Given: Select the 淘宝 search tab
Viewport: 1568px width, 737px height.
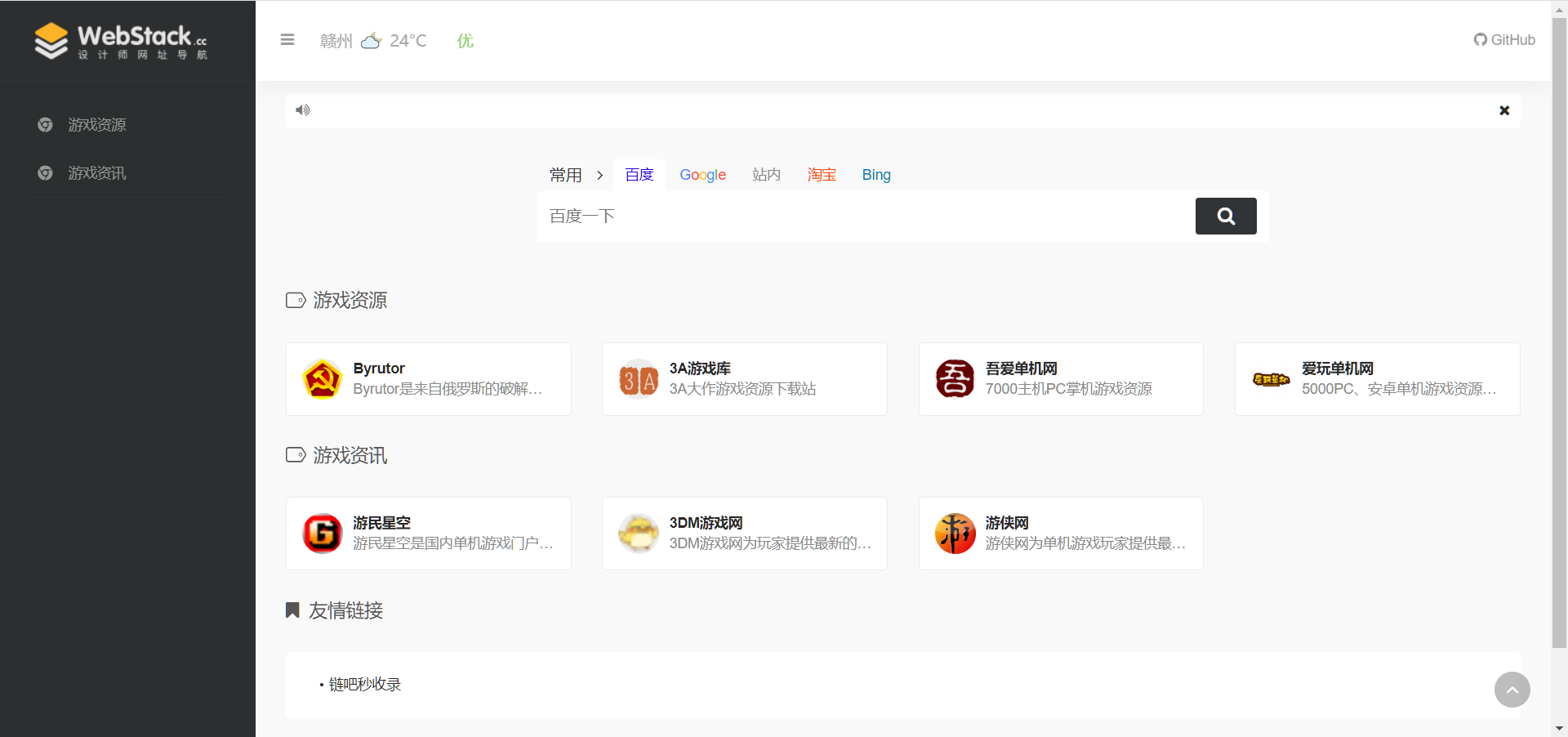Looking at the screenshot, I should (x=822, y=175).
